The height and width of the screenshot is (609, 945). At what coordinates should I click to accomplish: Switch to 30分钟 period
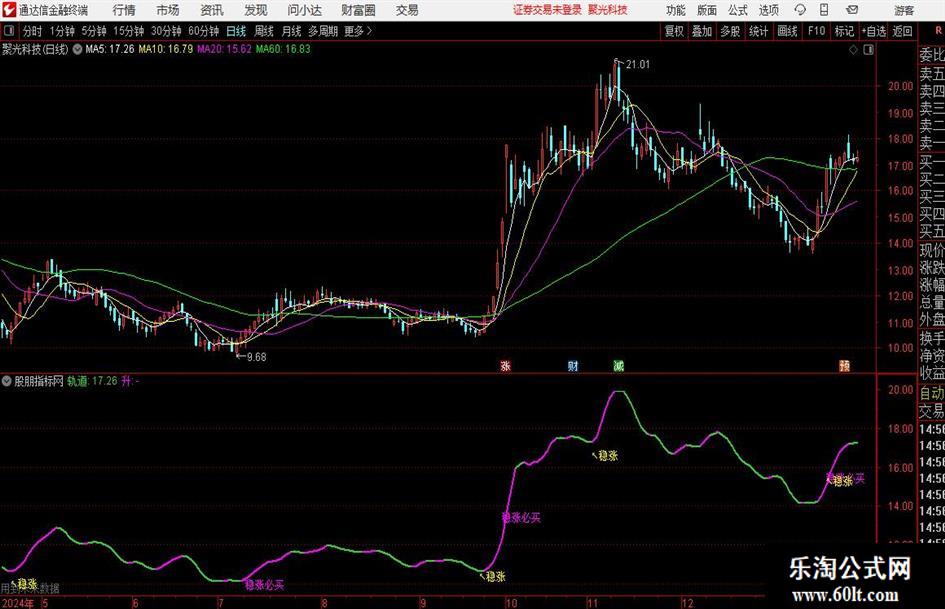[x=166, y=31]
